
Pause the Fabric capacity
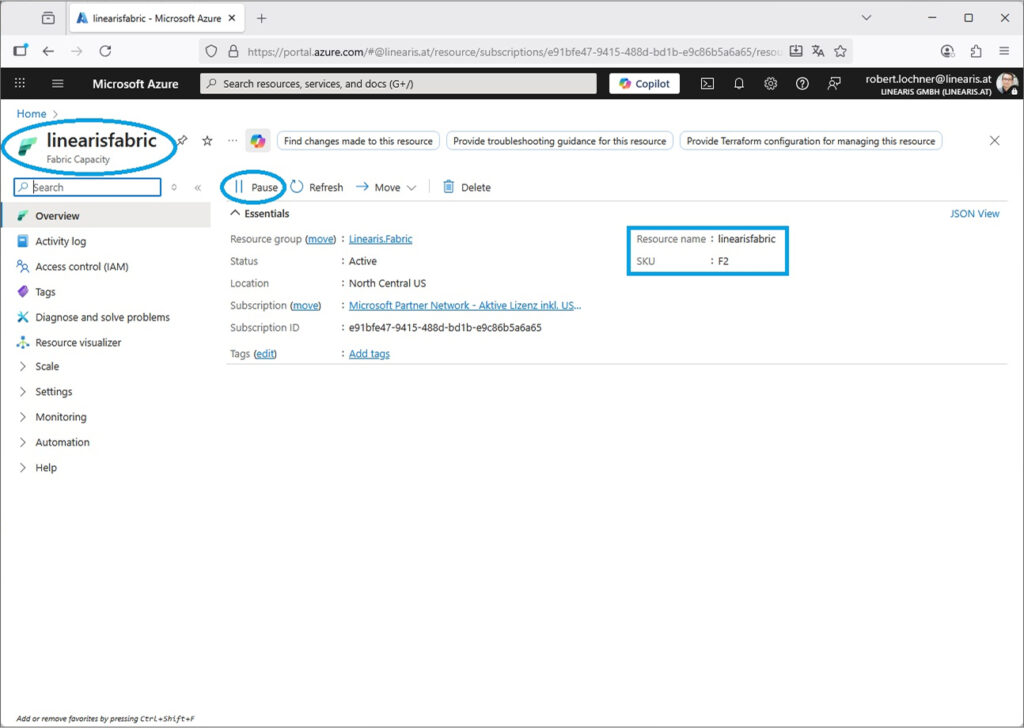click(x=257, y=187)
